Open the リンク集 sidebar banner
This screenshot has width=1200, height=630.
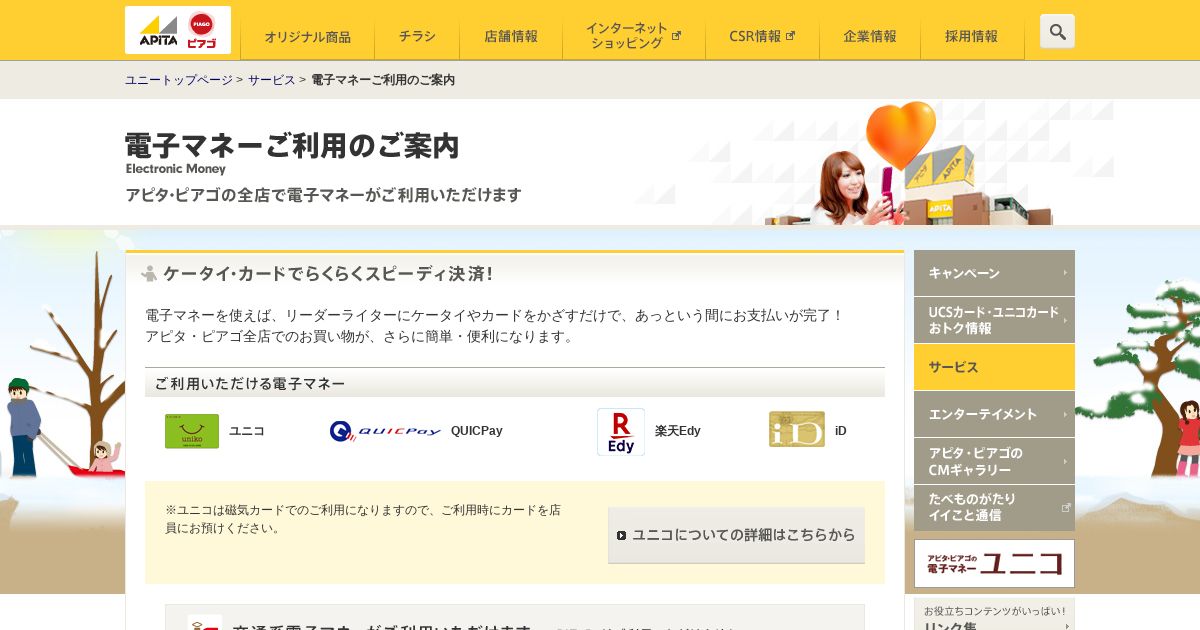[x=994, y=614]
